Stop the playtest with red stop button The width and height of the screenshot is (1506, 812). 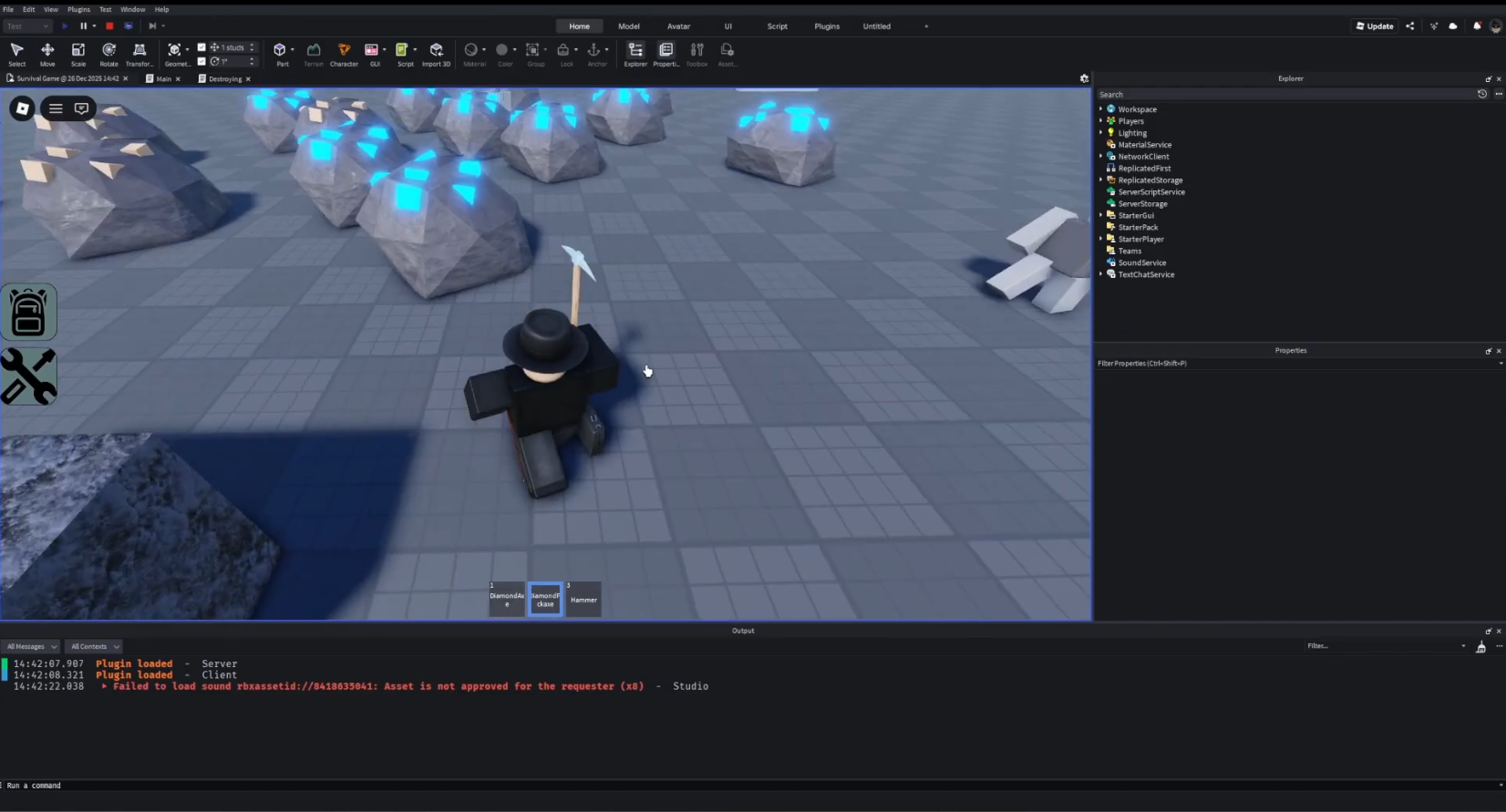109,26
